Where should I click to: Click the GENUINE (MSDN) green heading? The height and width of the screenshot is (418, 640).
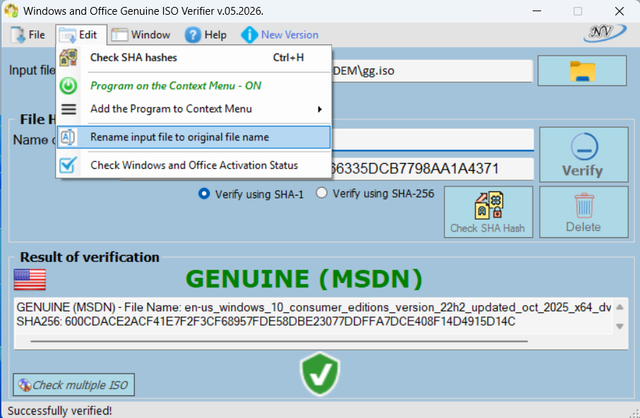point(304,279)
